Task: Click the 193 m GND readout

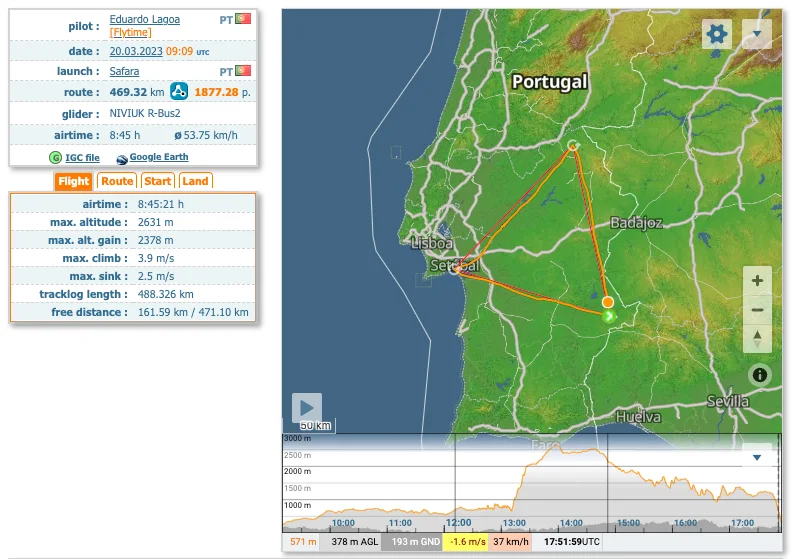Action: (x=415, y=542)
